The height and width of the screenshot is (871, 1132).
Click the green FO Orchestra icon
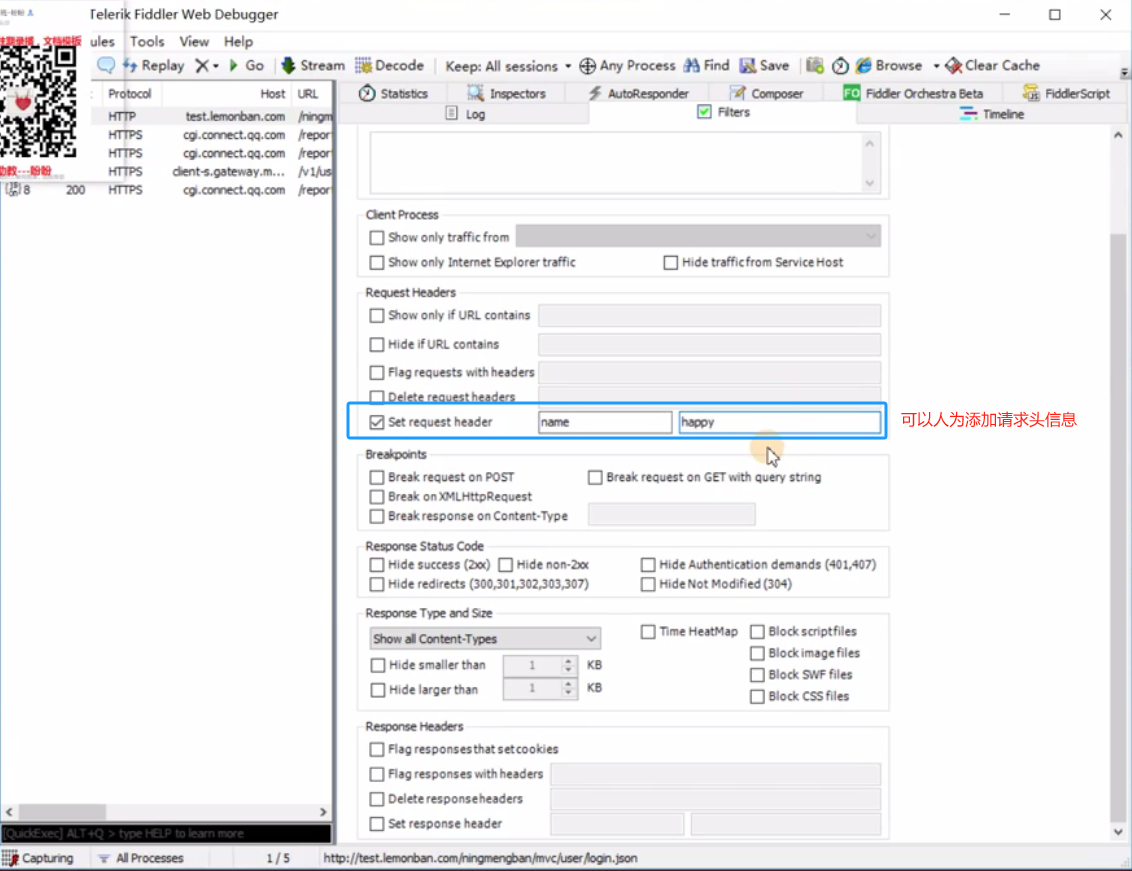[x=851, y=93]
